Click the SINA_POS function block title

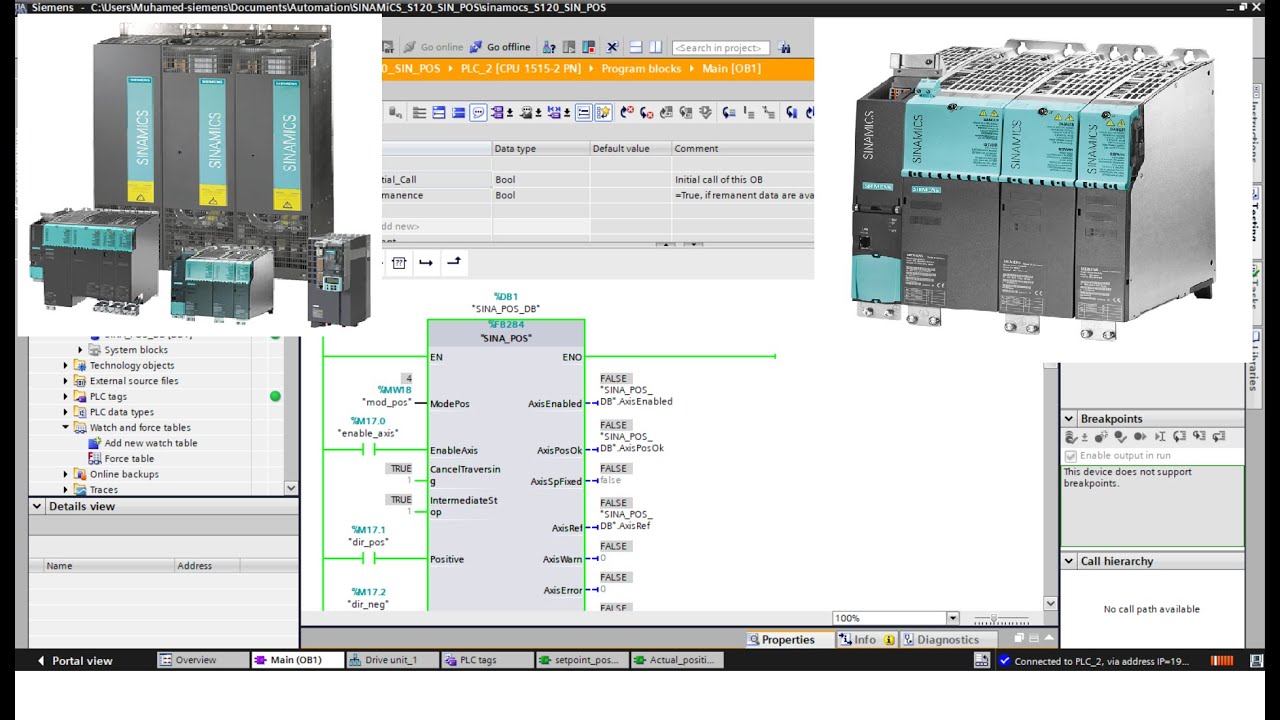coord(506,339)
